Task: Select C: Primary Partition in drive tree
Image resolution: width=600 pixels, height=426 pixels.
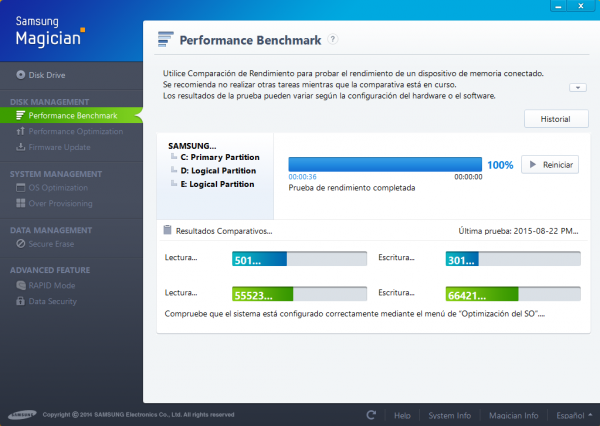Action: point(220,157)
